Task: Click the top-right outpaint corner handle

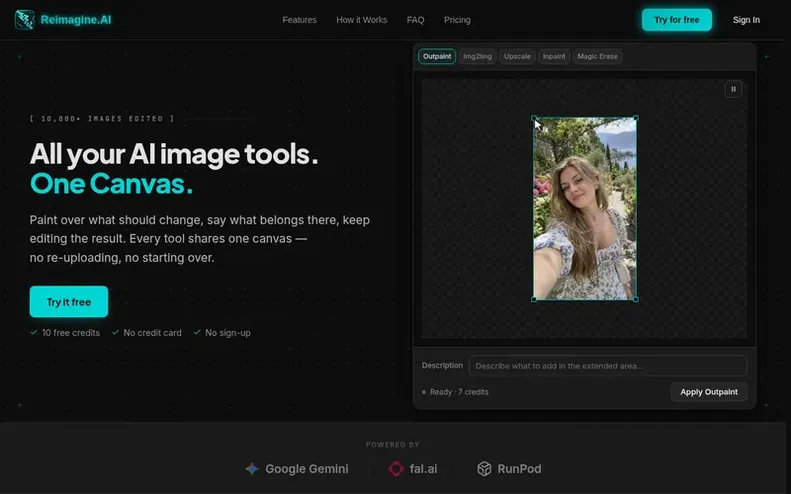Action: (636, 118)
